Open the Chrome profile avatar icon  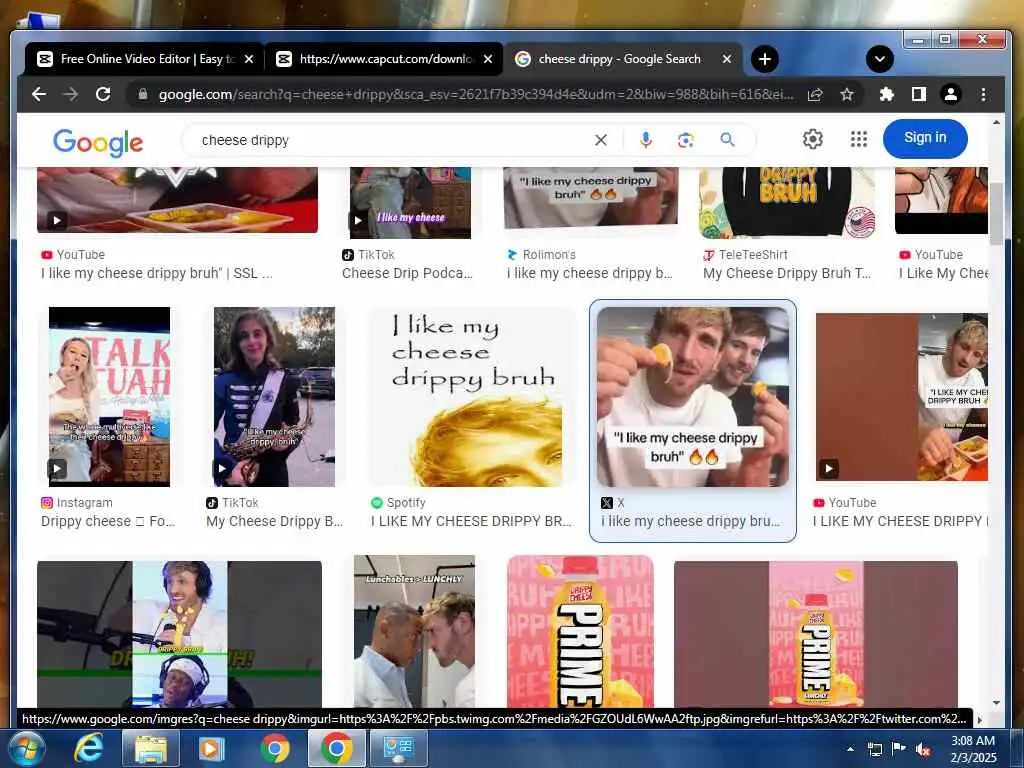point(951,95)
